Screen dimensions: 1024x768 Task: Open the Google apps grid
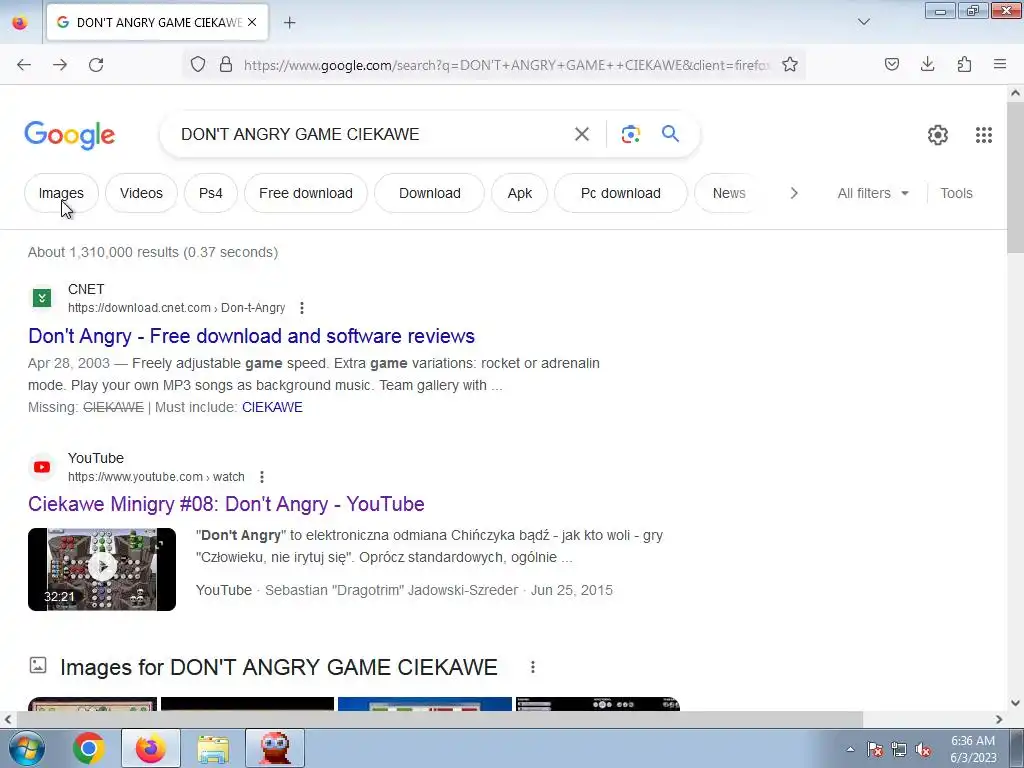coord(984,135)
